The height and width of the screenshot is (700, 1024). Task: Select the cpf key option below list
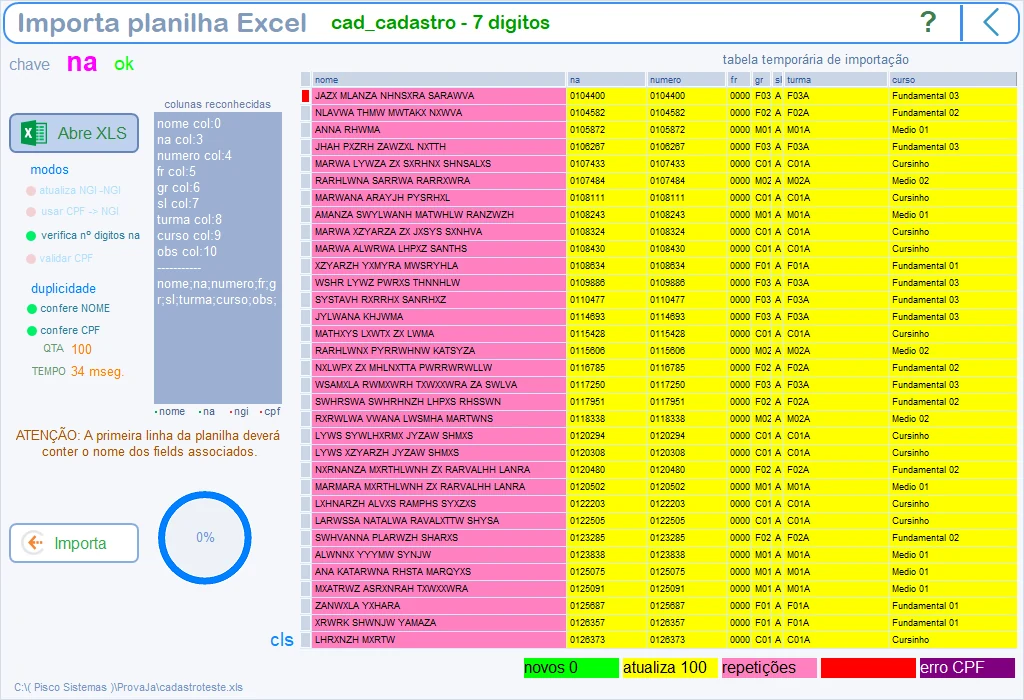coord(270,411)
